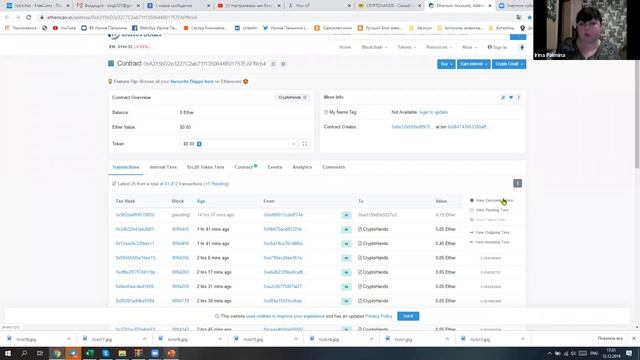Viewport: 640px width, 360px height.
Task: Open Windows taskbar search
Action: tap(24, 353)
